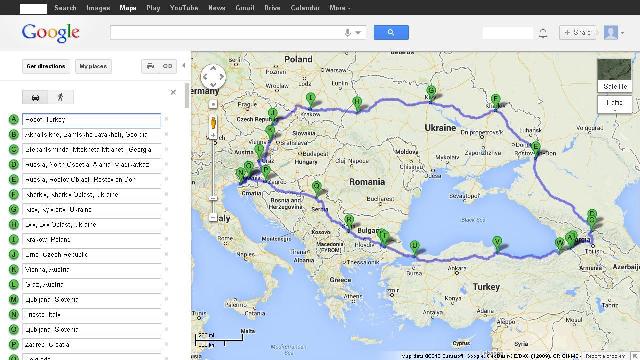
Task: Collapse the left directions panel arrow
Action: click(184, 66)
